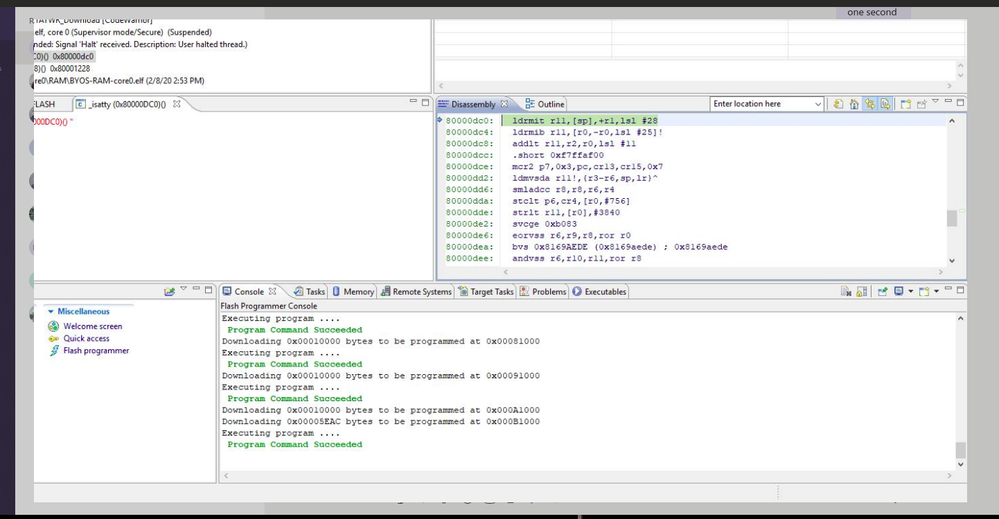Click the Flash programmer lightning icon
Viewport: 999px width, 519px height.
(x=54, y=350)
